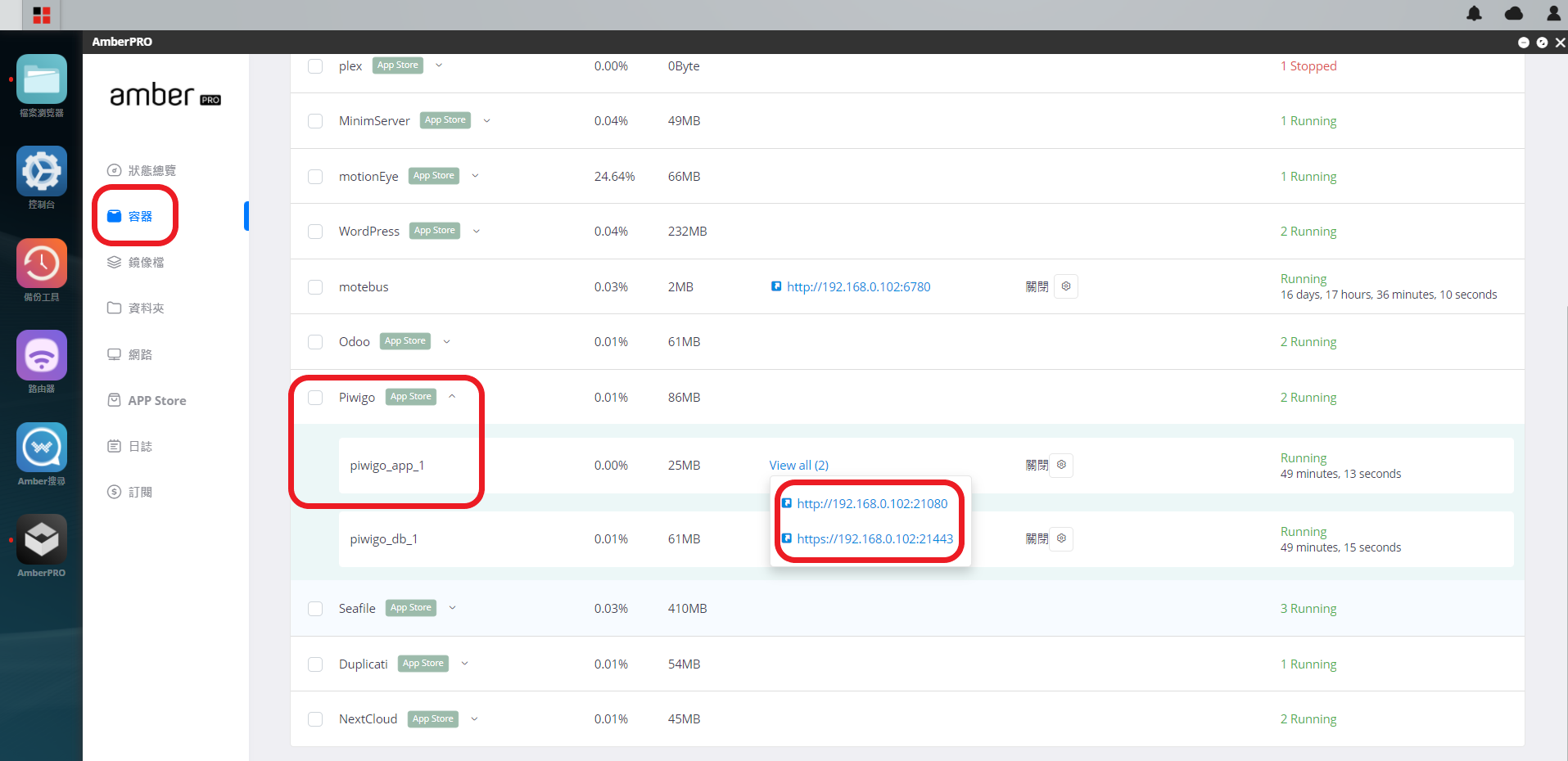Open the Amber search dock app

[x=42, y=448]
